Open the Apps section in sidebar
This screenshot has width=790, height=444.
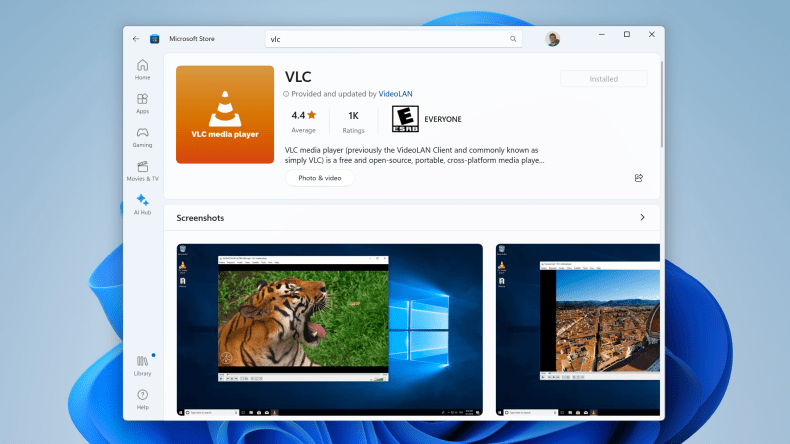(143, 103)
